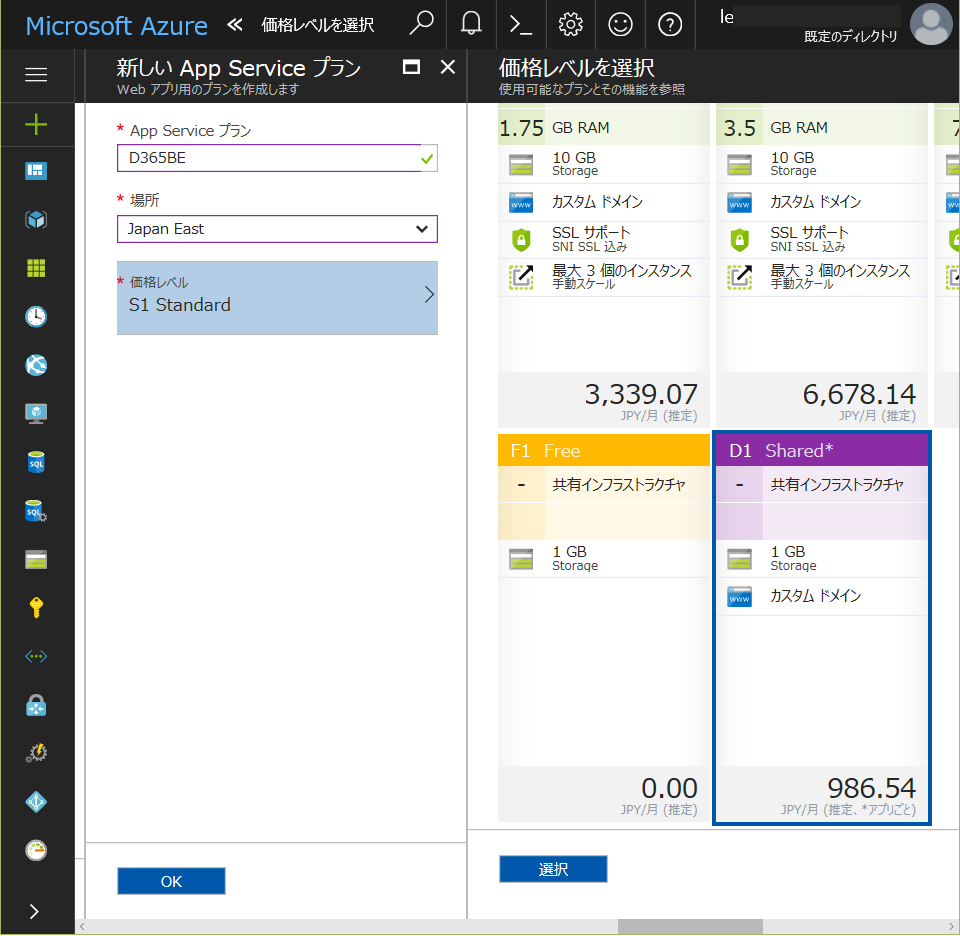Viewport: 960px width, 936px height.
Task: Collapse breadcrumb with the double chevron
Action: pos(234,24)
